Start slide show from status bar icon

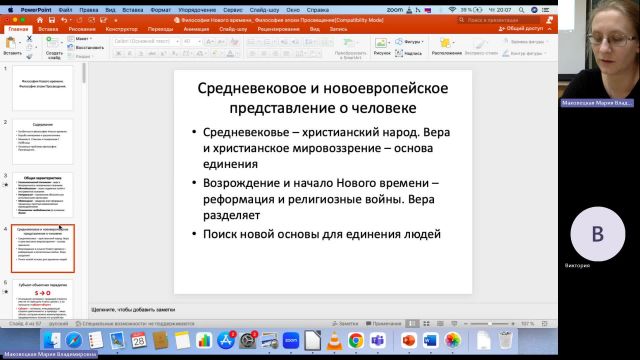pyautogui.click(x=454, y=324)
